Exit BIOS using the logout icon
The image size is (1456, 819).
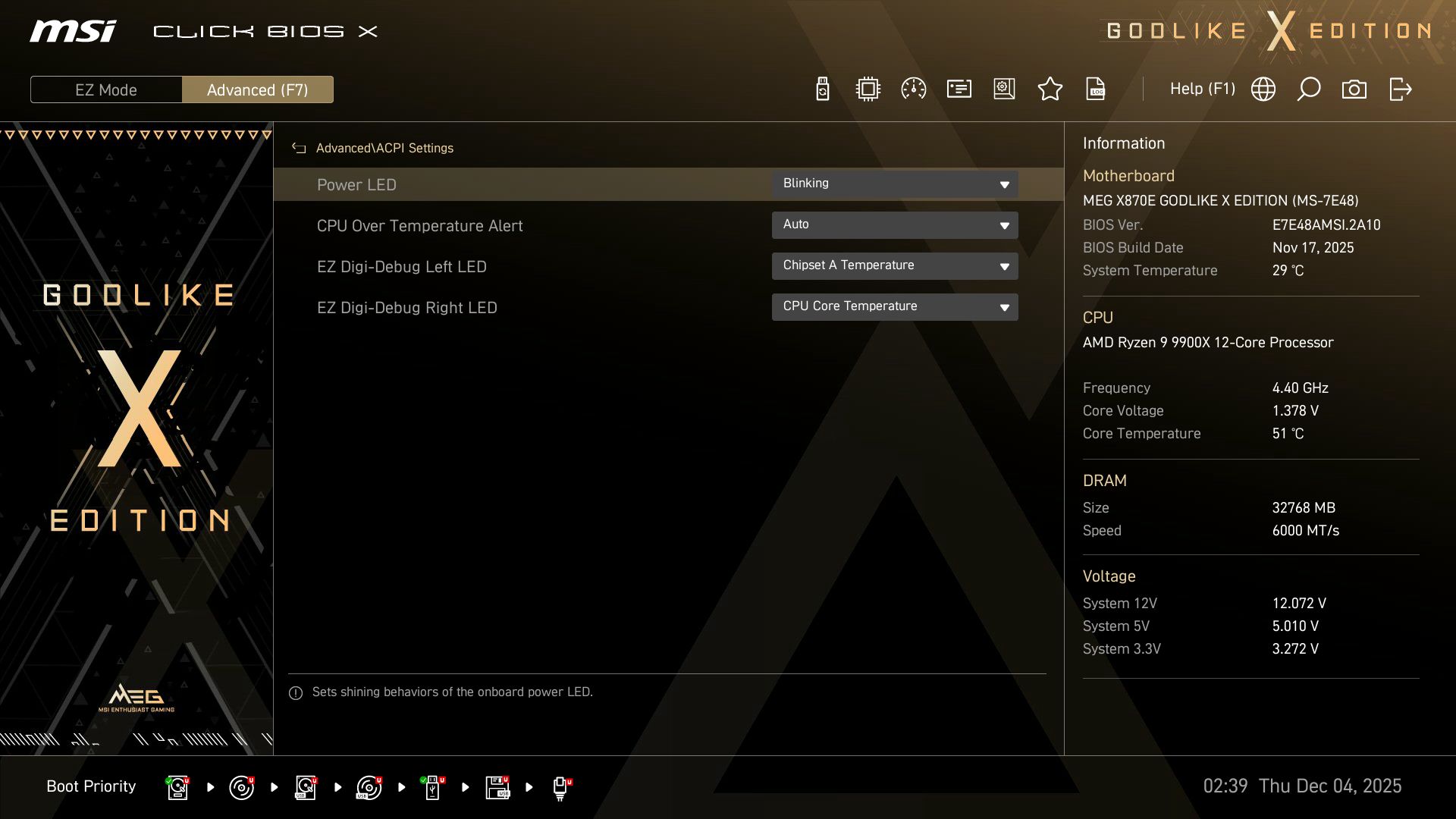point(1401,89)
